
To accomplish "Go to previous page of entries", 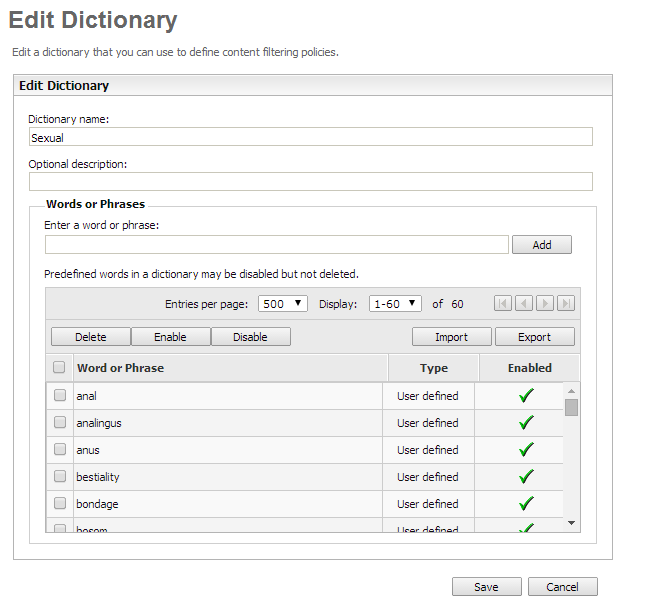I will coord(524,303).
